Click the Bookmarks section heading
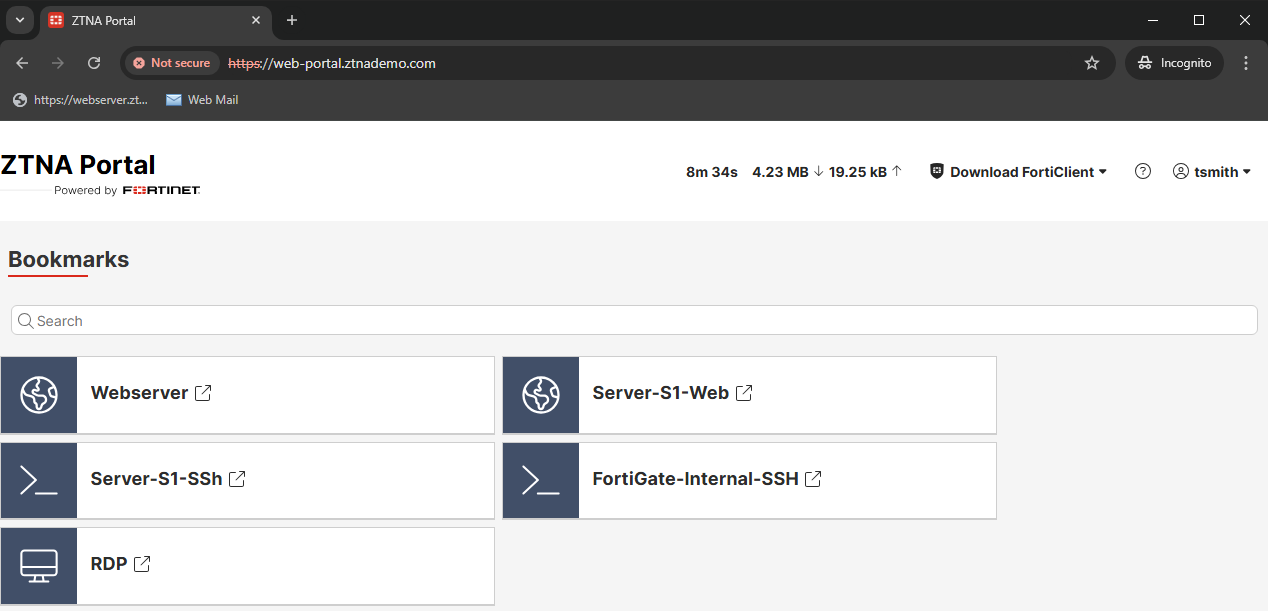Screen dimensions: 1268x611 click(68, 259)
